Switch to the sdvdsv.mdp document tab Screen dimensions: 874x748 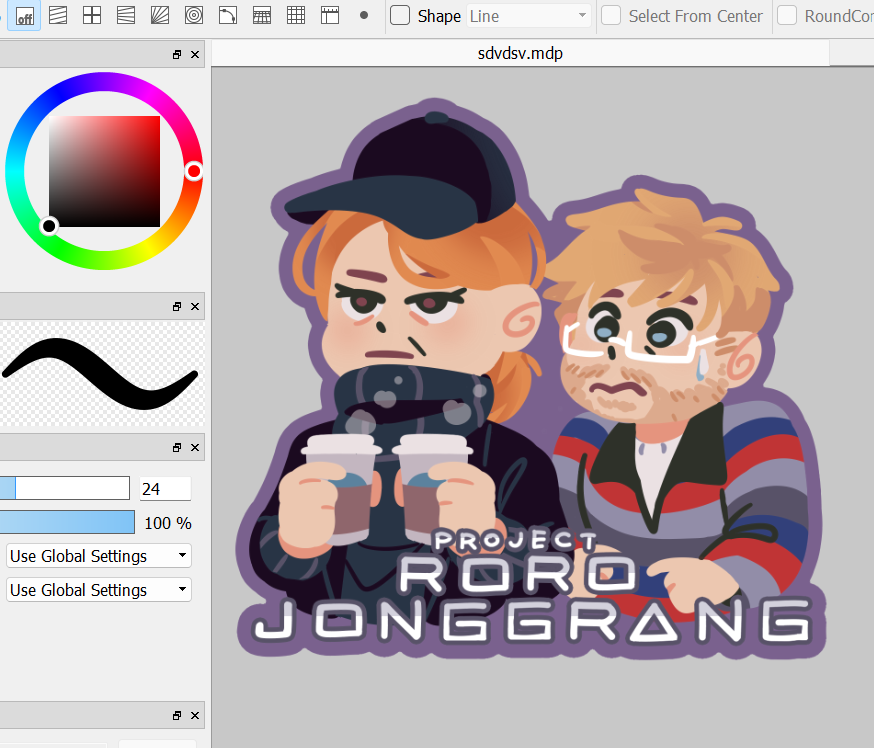[x=520, y=54]
